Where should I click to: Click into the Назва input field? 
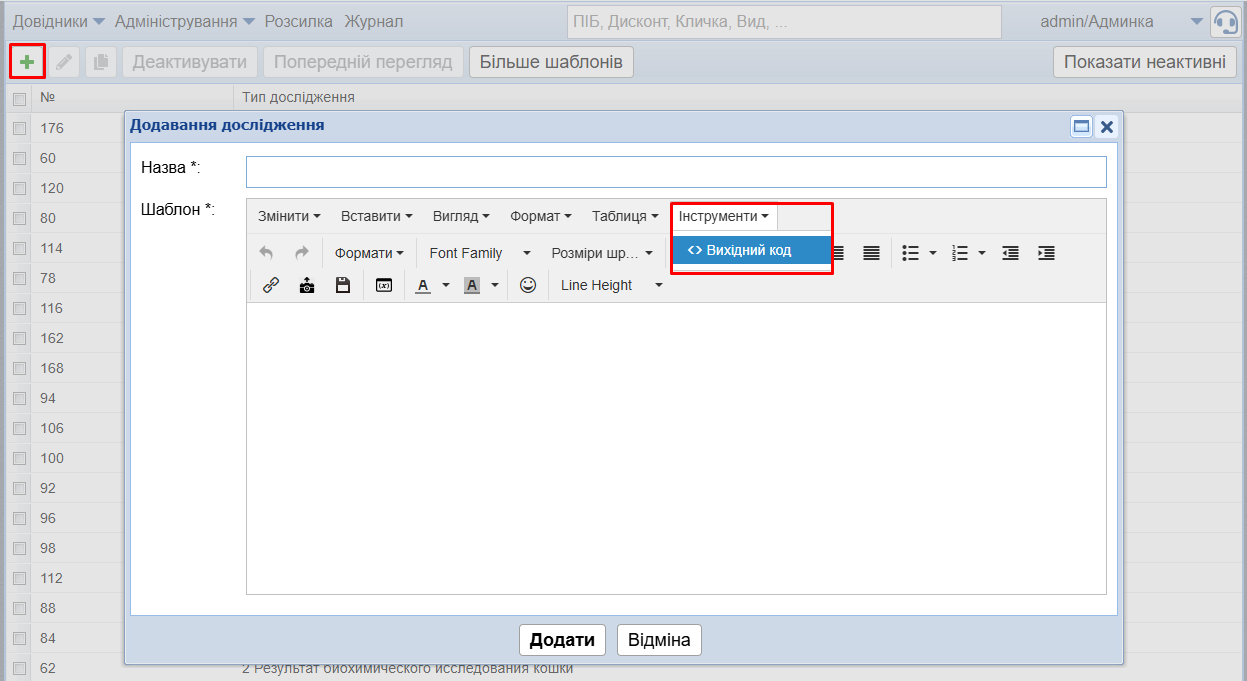[676, 172]
